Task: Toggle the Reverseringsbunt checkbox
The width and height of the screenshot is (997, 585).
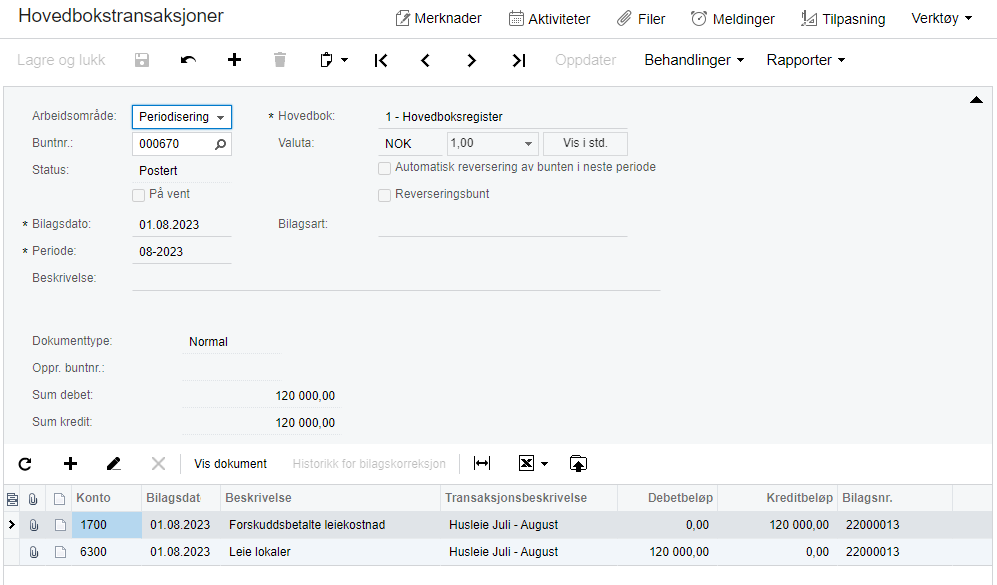Action: (384, 195)
